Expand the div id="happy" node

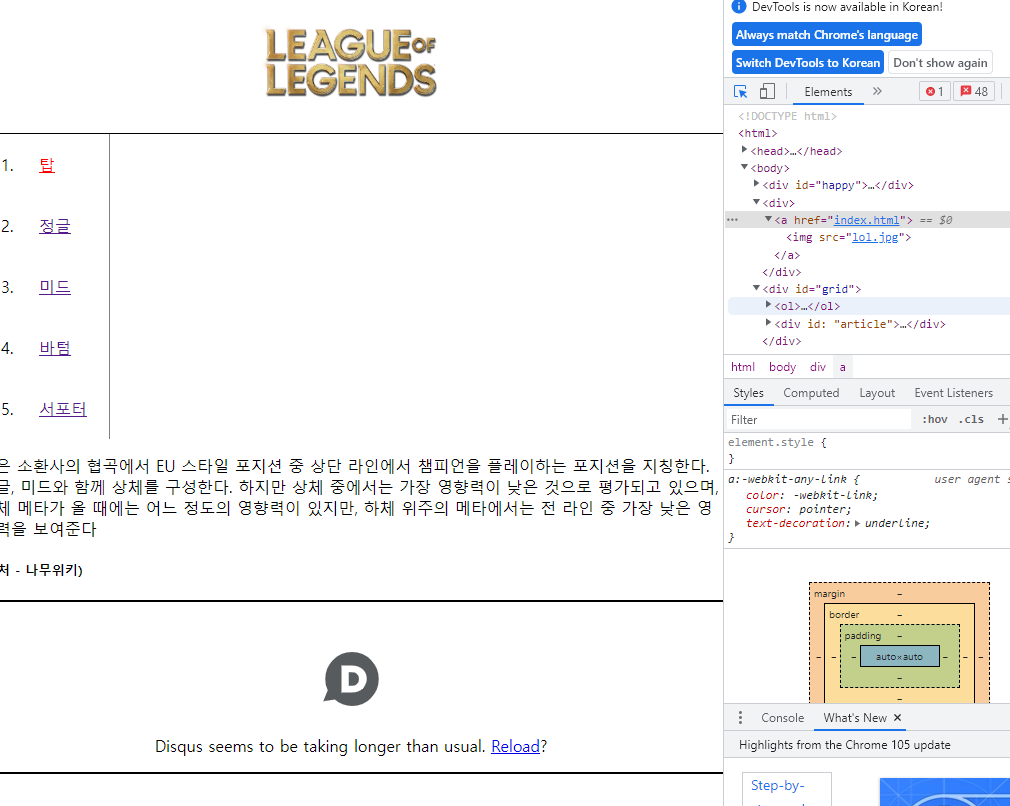757,184
